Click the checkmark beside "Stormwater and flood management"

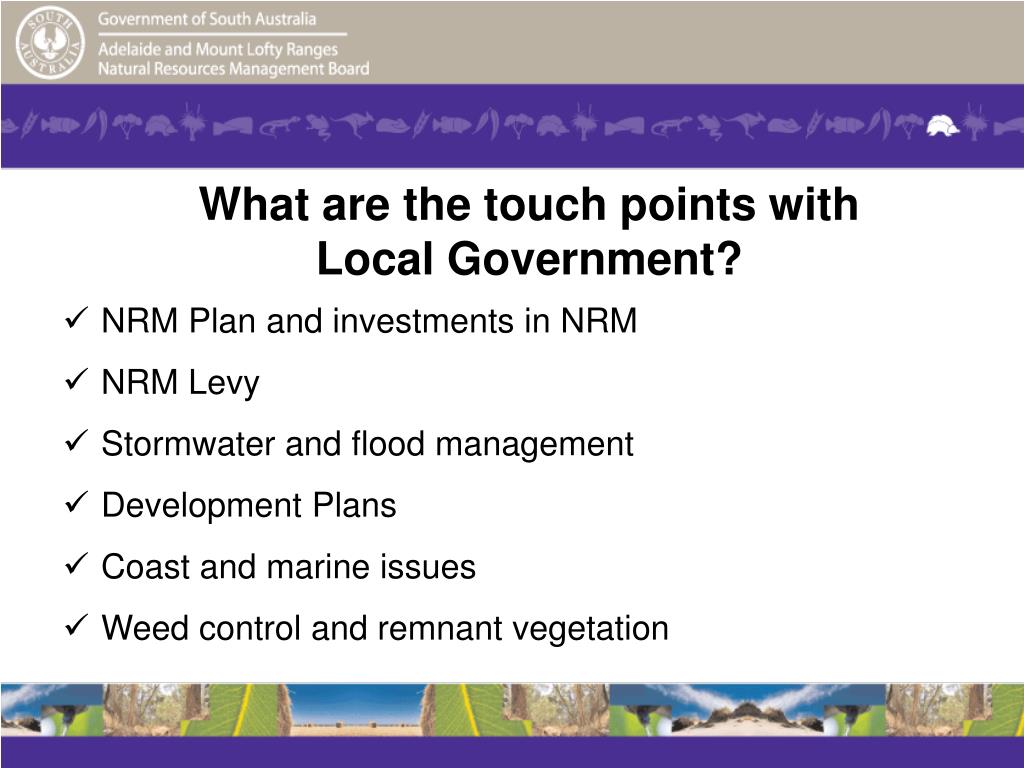[76, 441]
